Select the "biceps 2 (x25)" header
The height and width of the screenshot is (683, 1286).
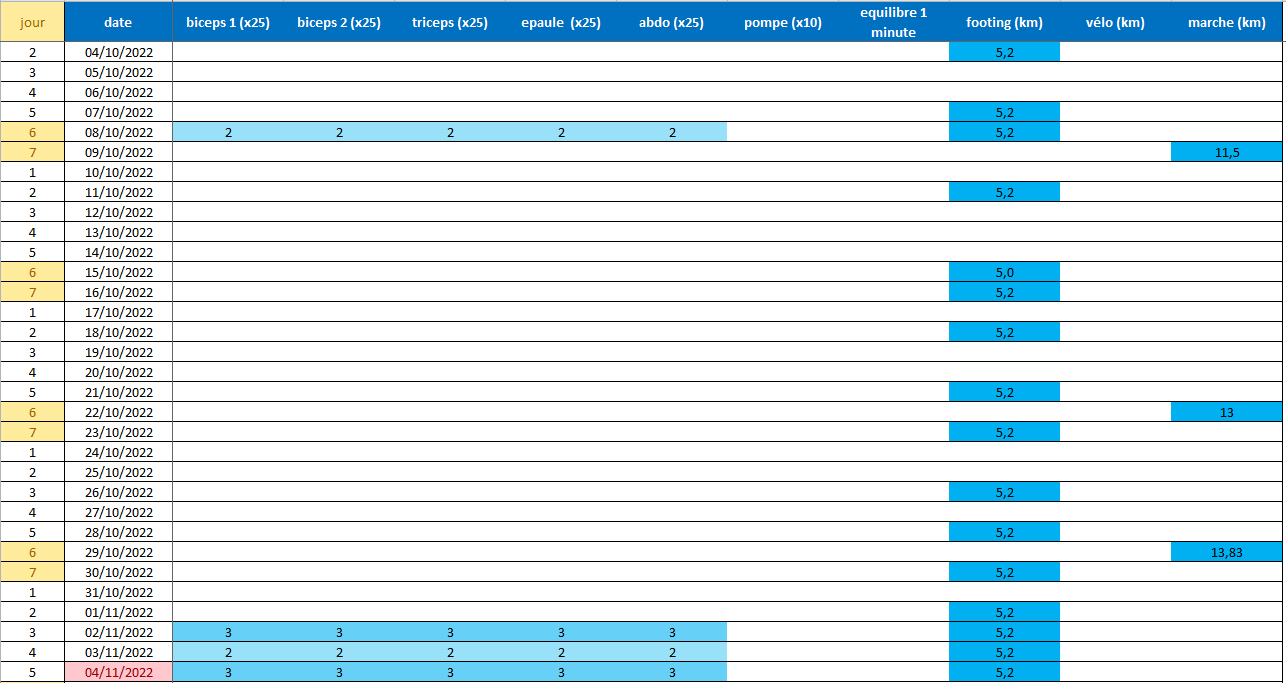pos(339,22)
